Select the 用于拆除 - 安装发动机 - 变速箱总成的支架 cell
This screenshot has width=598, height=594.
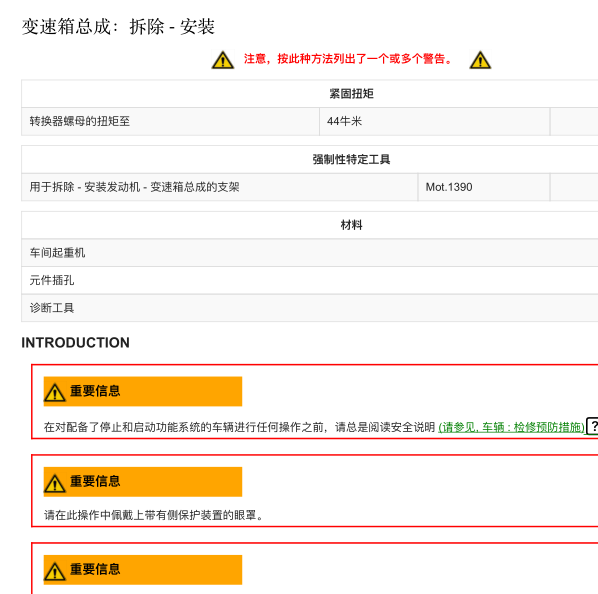pos(220,187)
